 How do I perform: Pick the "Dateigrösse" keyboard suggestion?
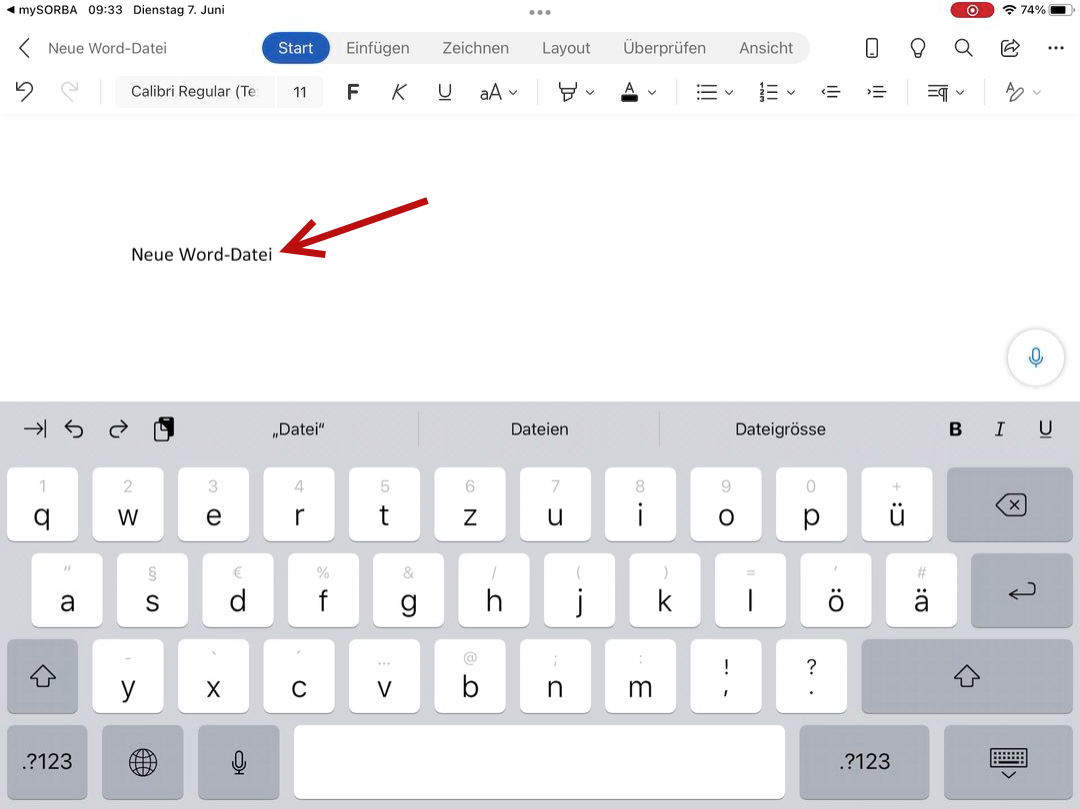[x=780, y=429]
